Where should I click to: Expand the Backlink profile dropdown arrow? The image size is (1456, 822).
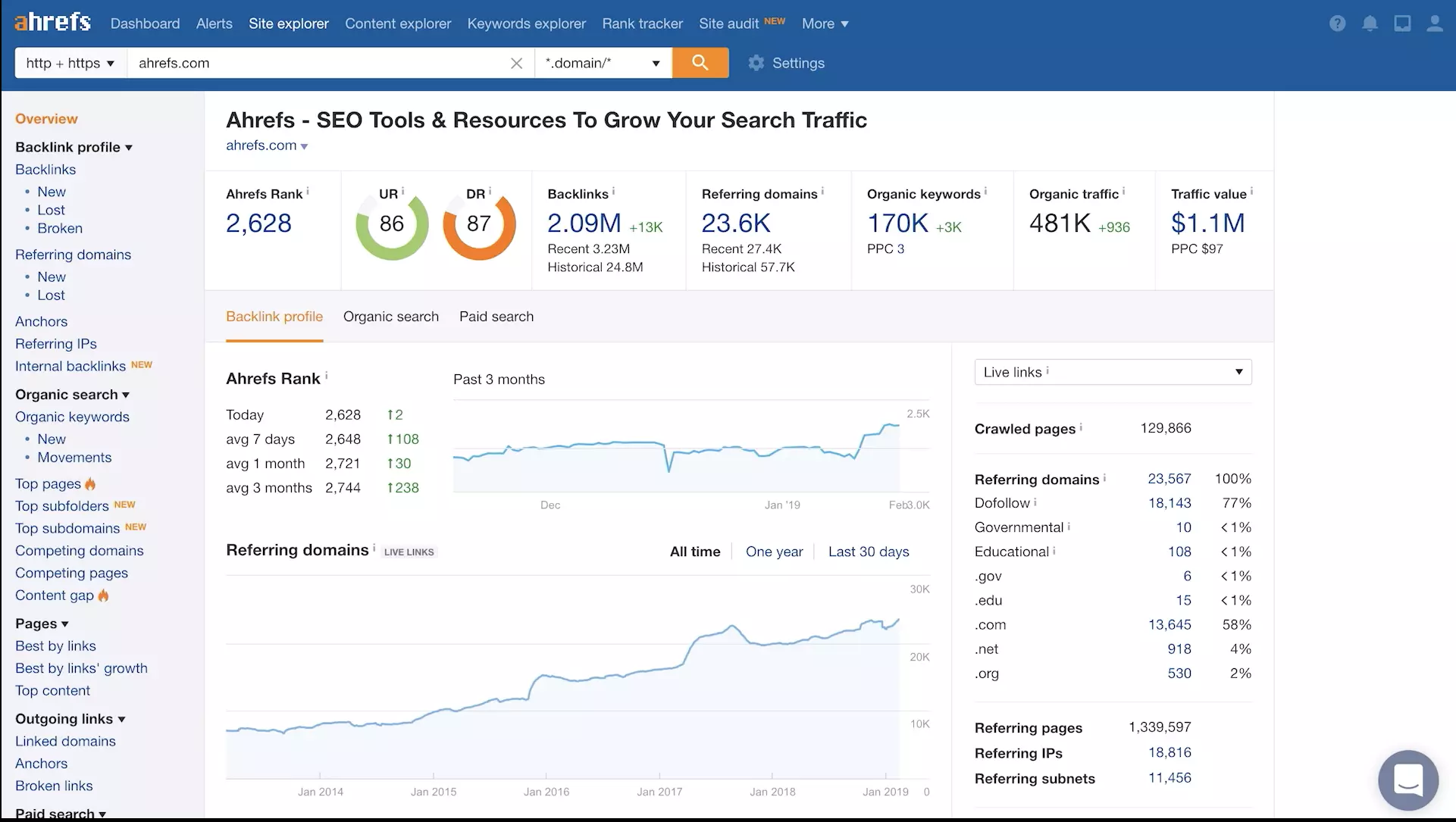click(x=129, y=147)
